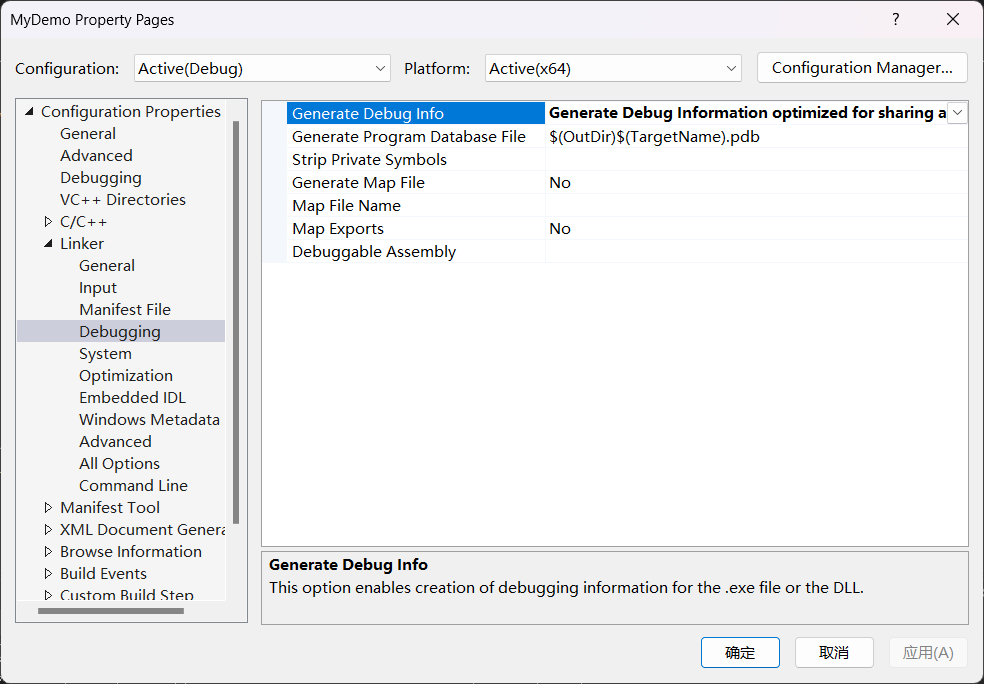Expand the Manifest Tool node
This screenshot has width=984, height=684.
[x=48, y=507]
